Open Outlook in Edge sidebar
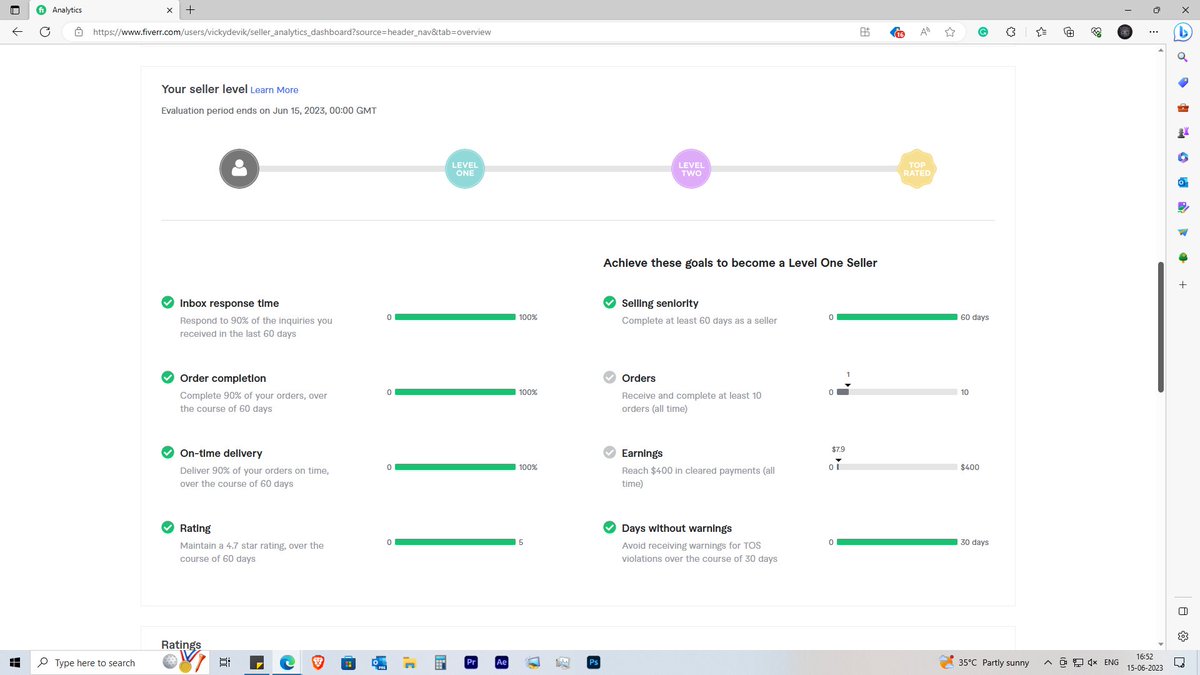This screenshot has width=1200, height=675. [x=1182, y=182]
